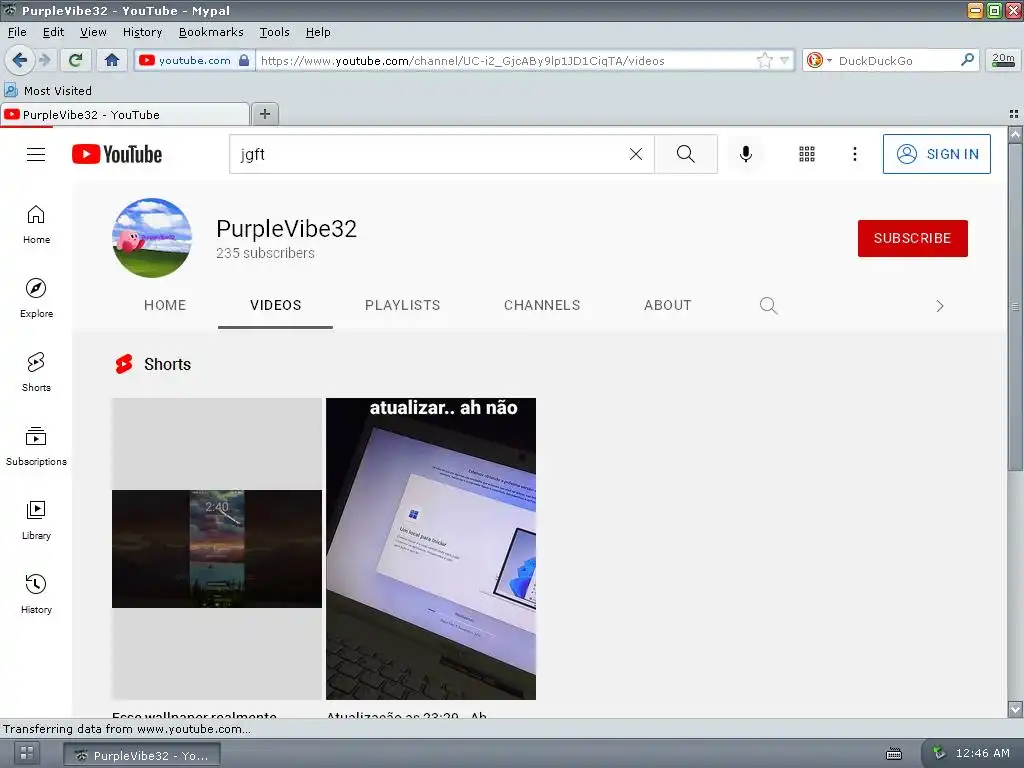
Task: Click the '235 subscribers' text
Action: 265,253
